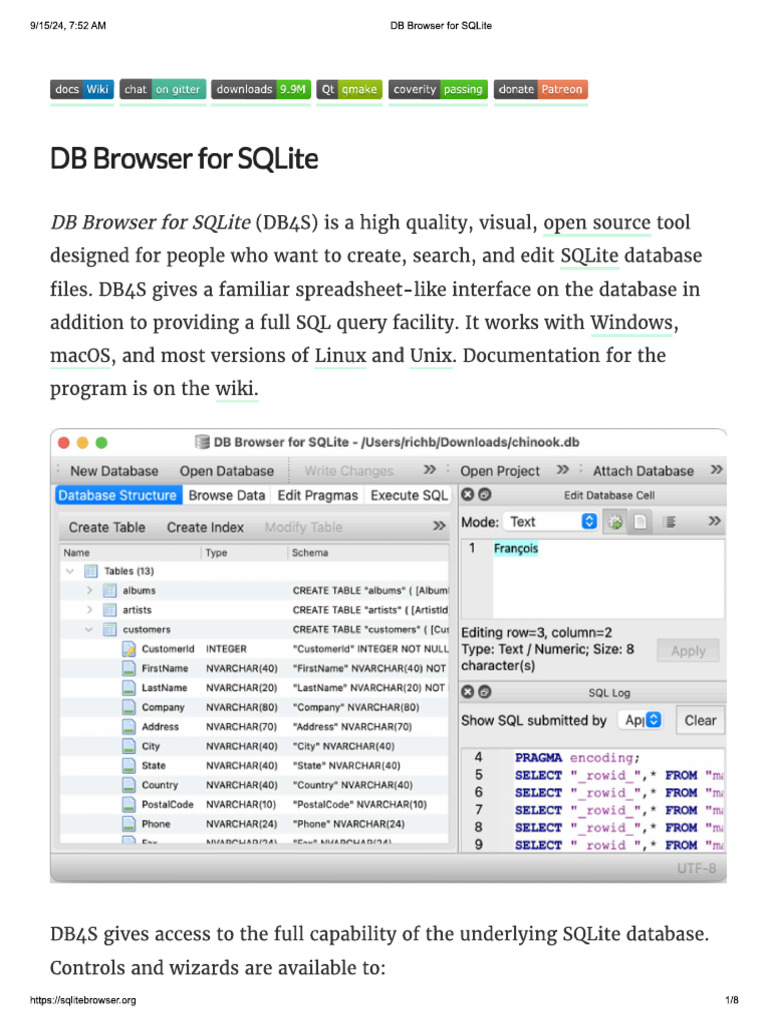Switch to the Edit Pragmas tab

(317, 496)
